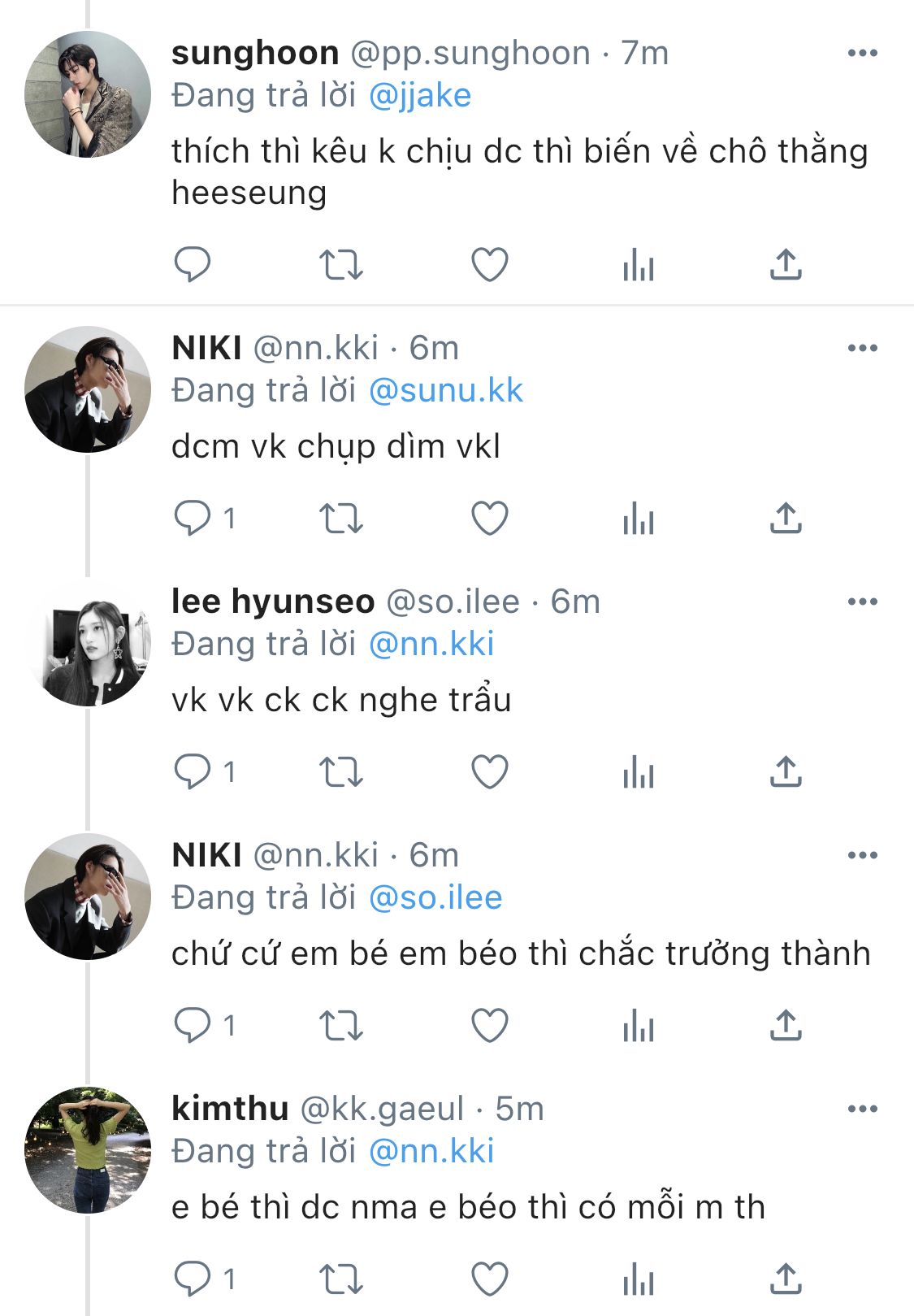Image resolution: width=914 pixels, height=1316 pixels.
Task: Like NIKI's tweet 'dcm vk chụp dìm vkl'
Action: (490, 519)
